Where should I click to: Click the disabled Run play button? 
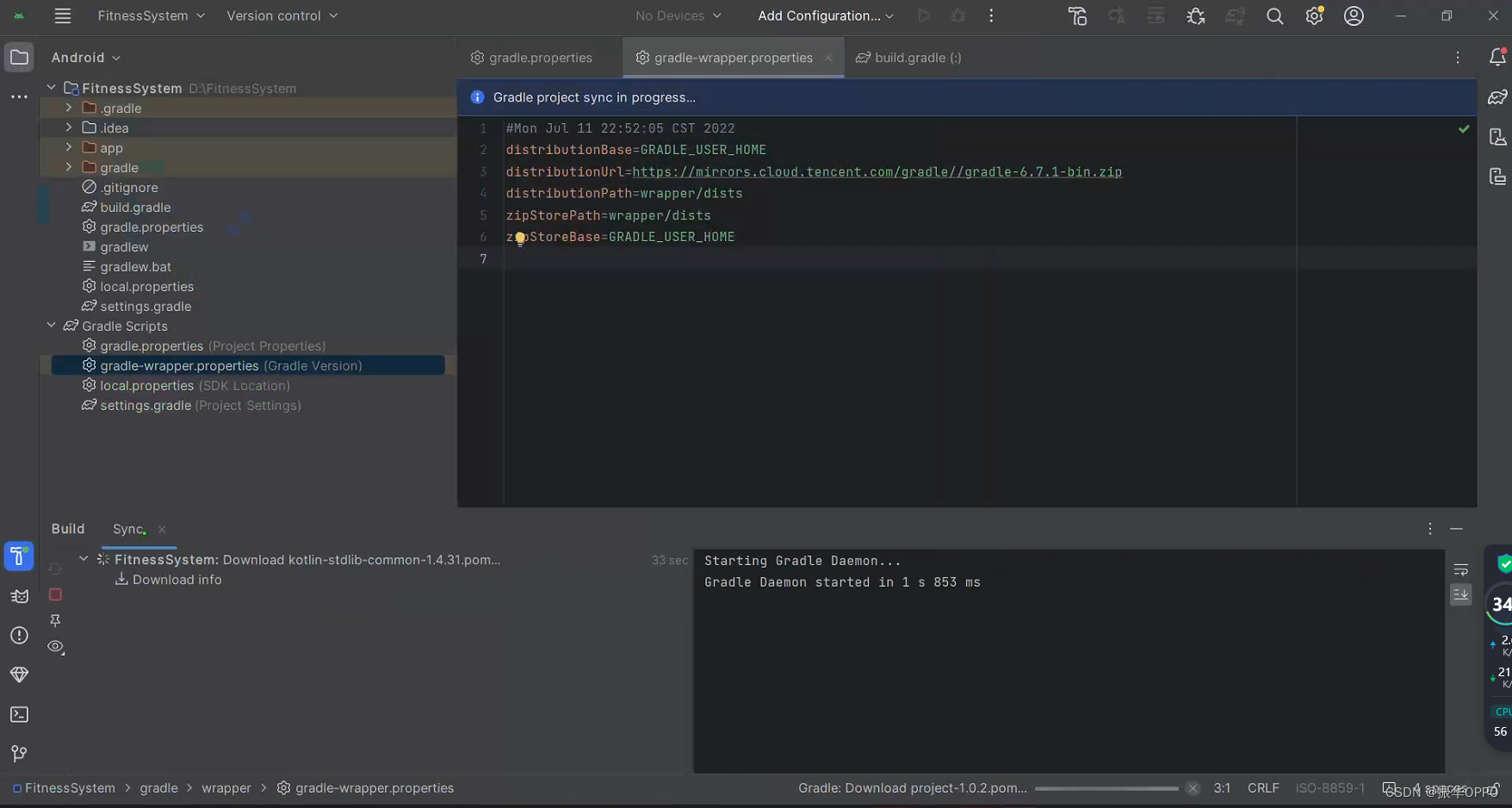tap(923, 16)
